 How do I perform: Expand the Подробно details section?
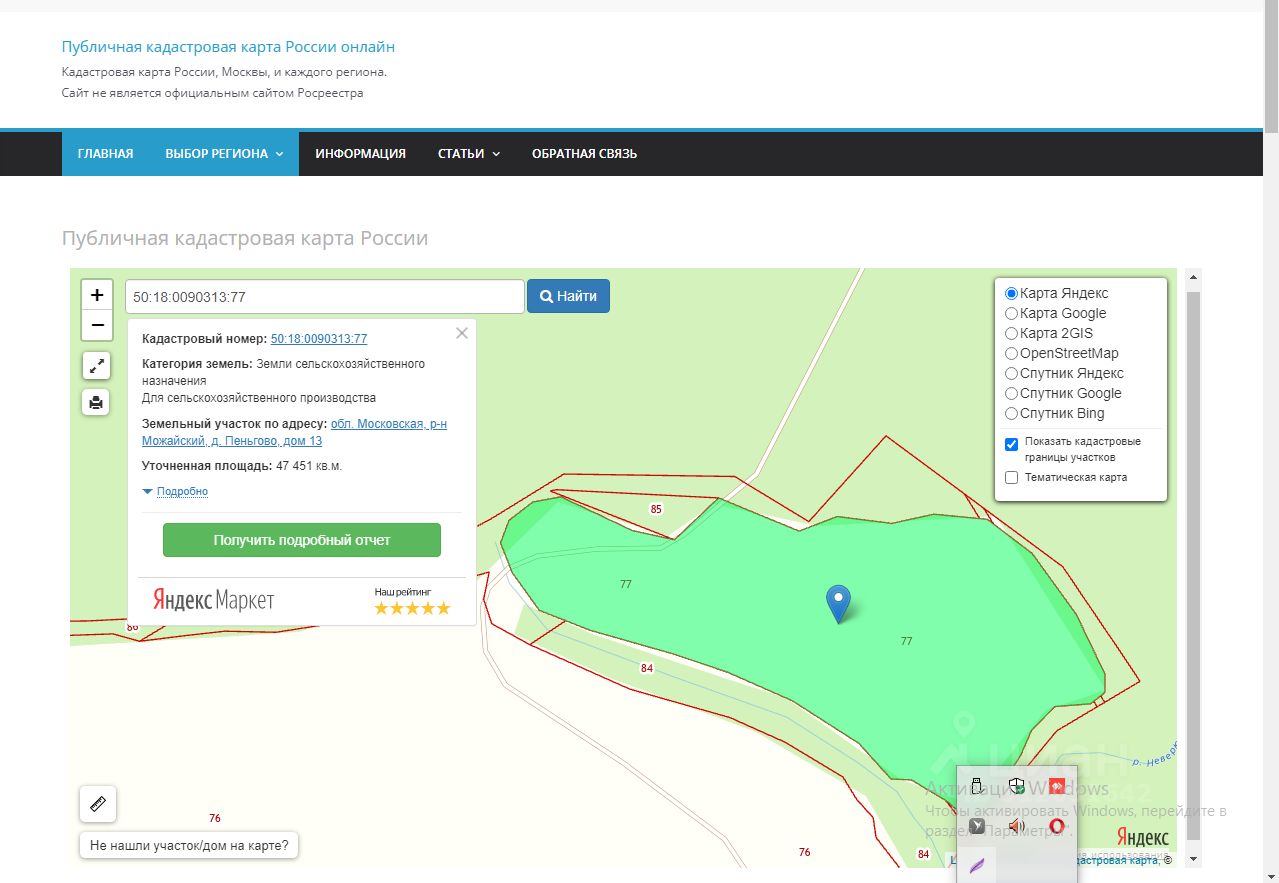coord(182,491)
